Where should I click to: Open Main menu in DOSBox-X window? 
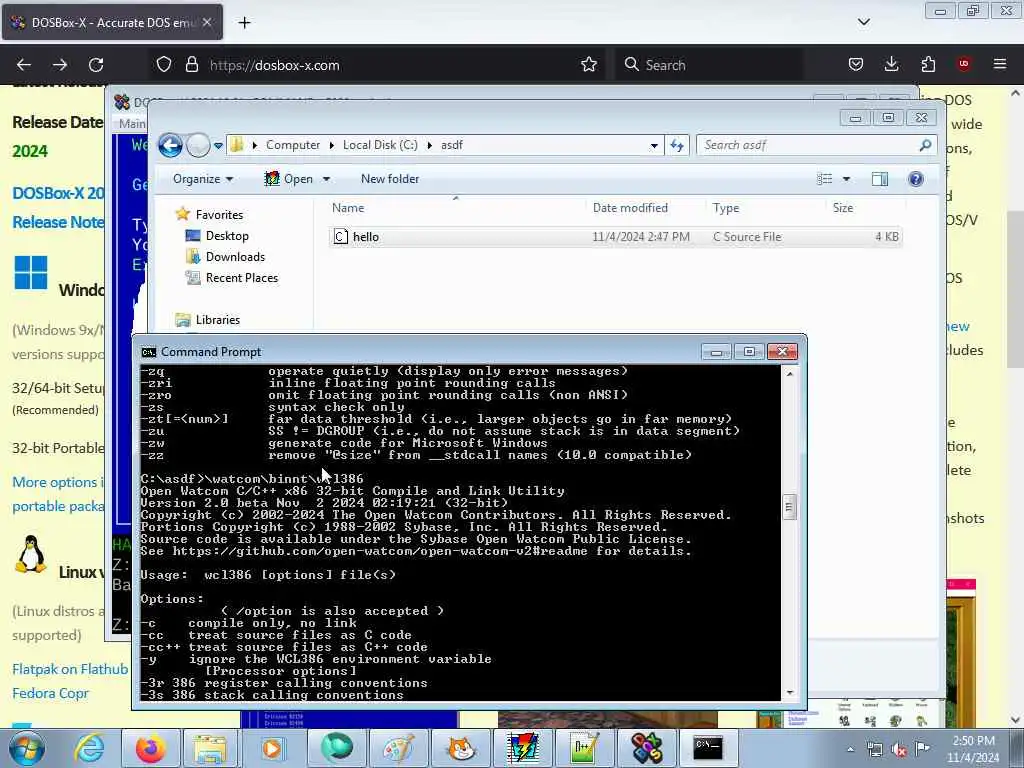coord(131,123)
